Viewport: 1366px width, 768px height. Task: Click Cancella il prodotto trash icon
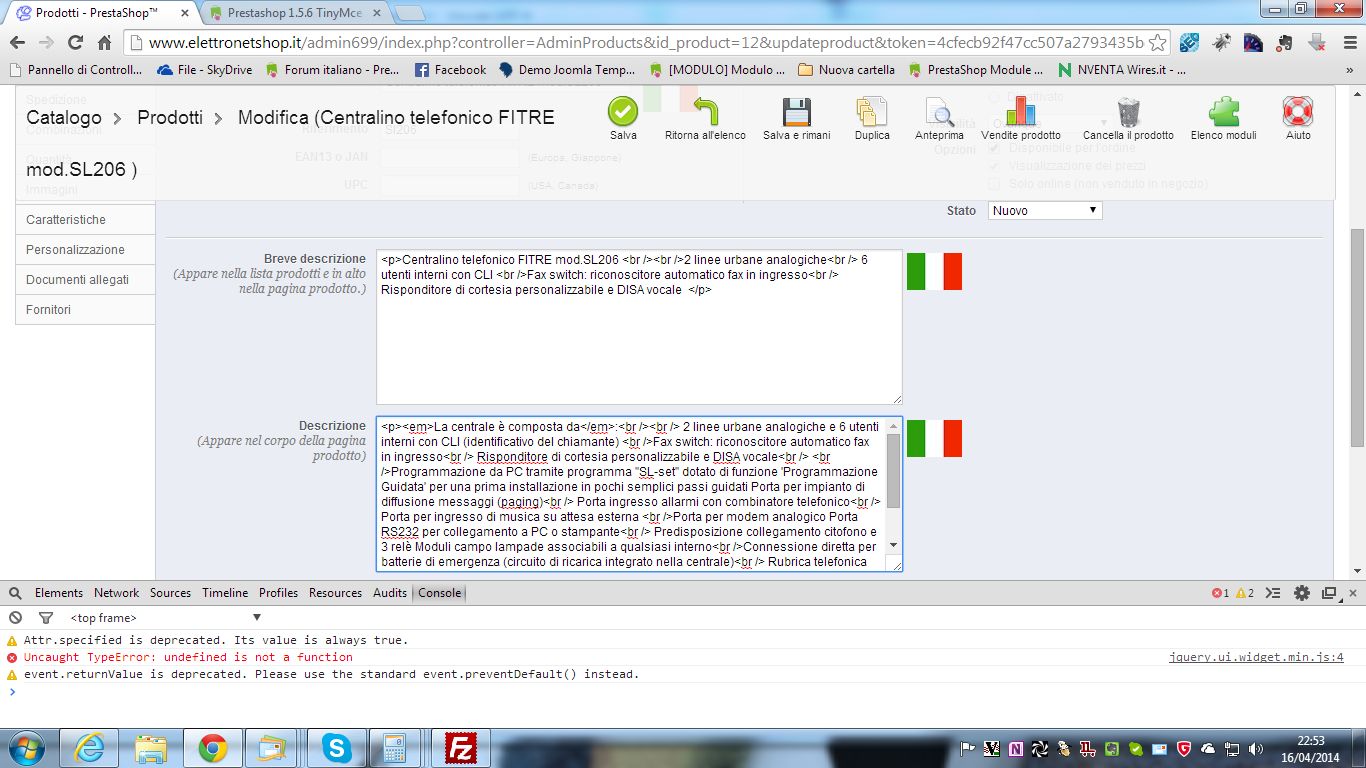1128,111
